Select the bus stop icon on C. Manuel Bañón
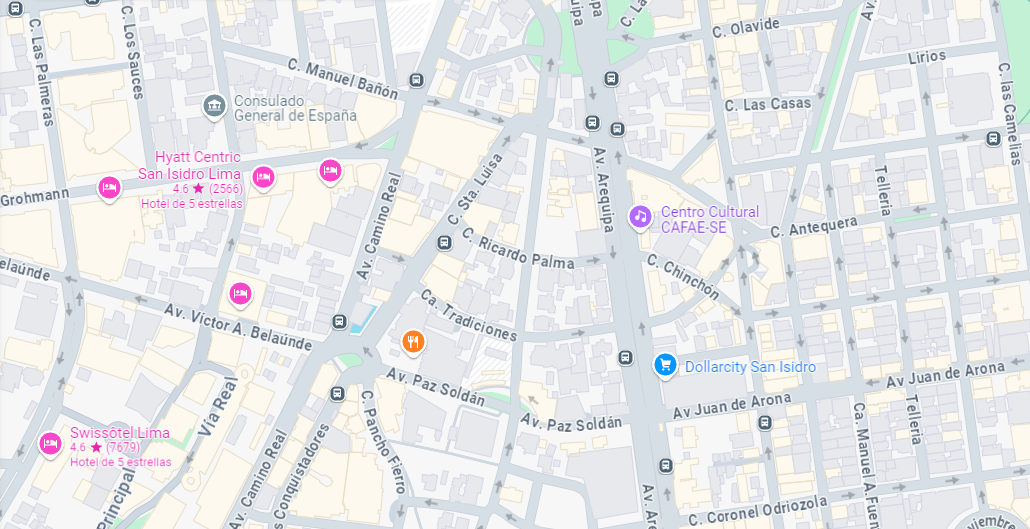 [416, 80]
